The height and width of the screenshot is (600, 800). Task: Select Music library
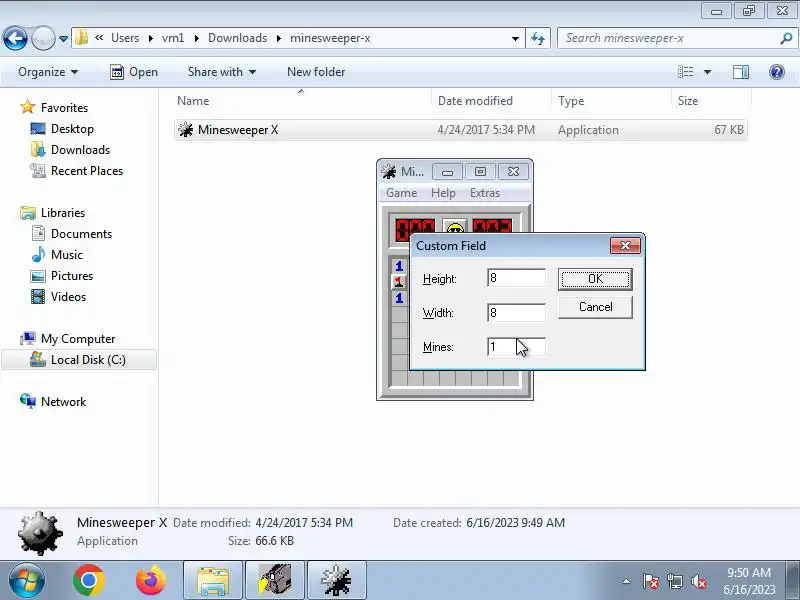pyautogui.click(x=66, y=255)
